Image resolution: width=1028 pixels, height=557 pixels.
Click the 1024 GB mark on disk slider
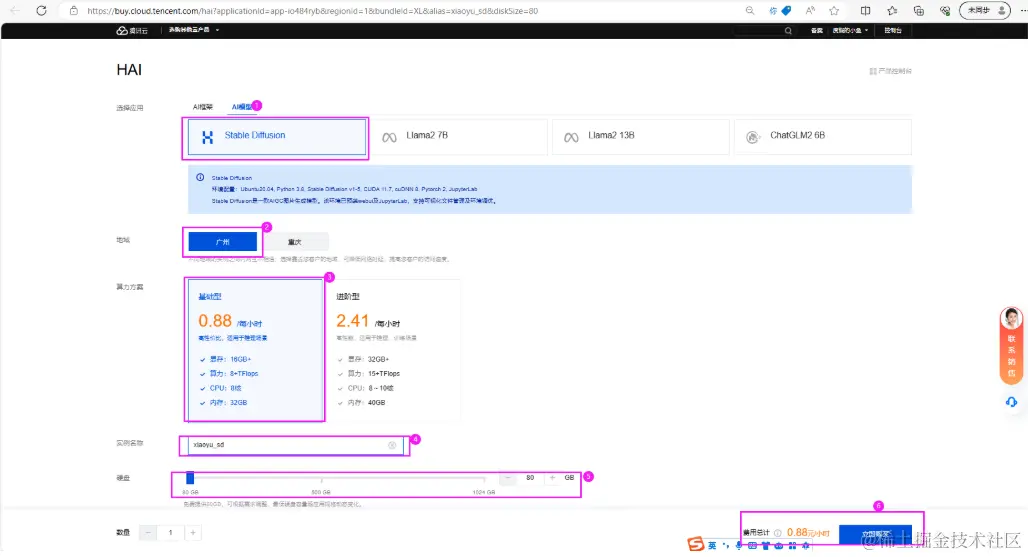pyautogui.click(x=484, y=491)
